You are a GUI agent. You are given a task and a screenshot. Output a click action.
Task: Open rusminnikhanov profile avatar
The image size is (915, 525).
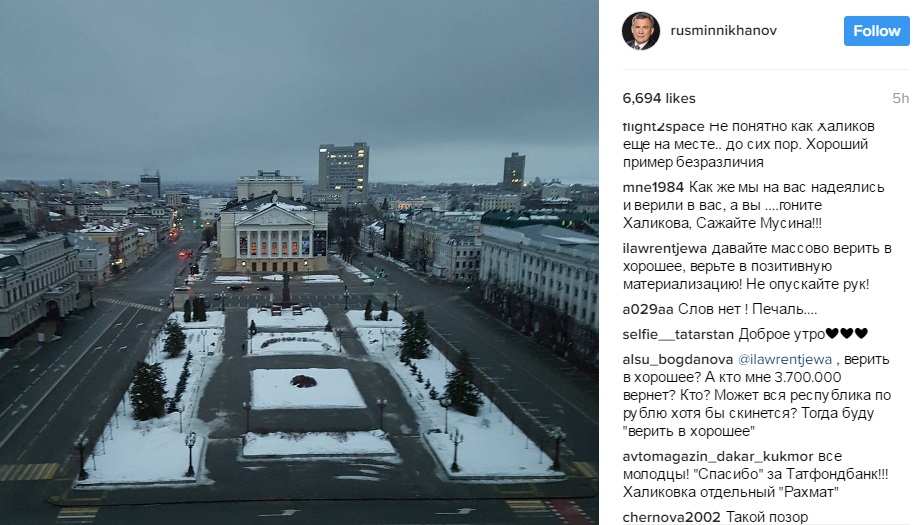pyautogui.click(x=641, y=31)
